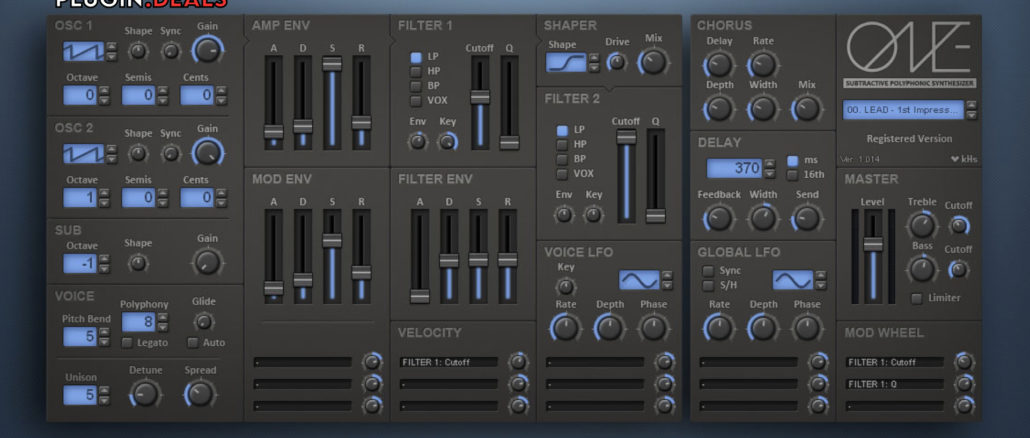
Task: Click the Global LFO Depth knob
Action: (763, 327)
